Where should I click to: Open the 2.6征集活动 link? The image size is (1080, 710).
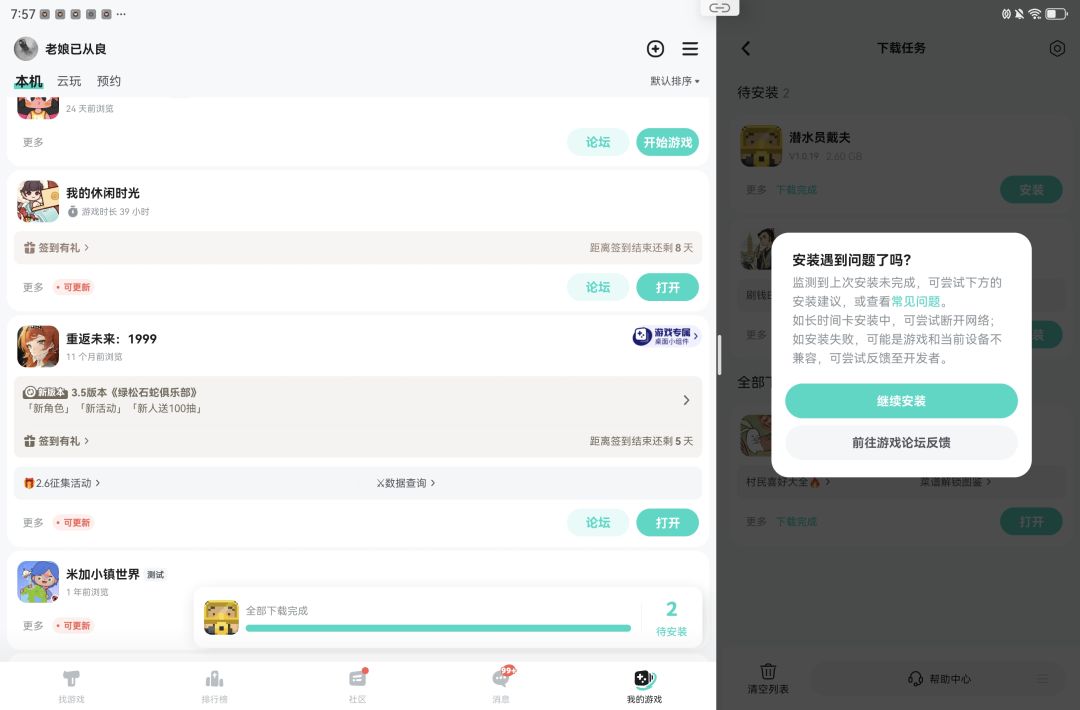62,483
